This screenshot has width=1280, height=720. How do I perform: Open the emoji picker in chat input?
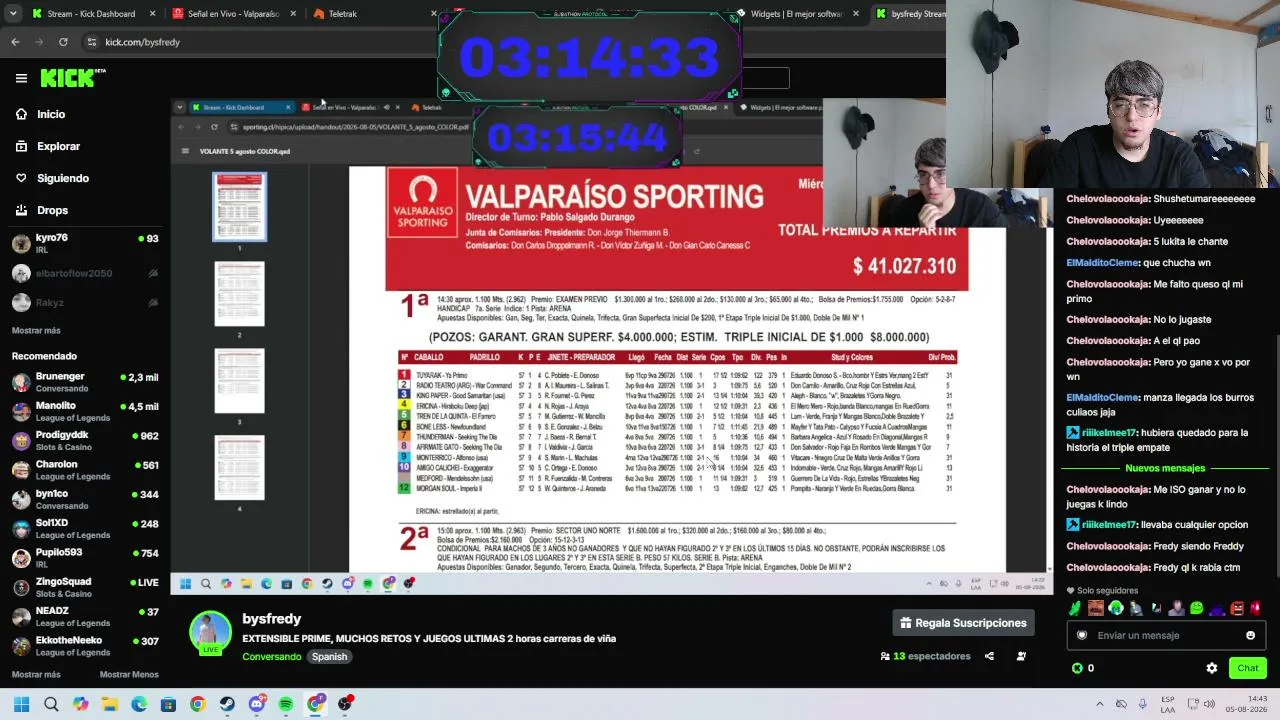[x=1250, y=635]
